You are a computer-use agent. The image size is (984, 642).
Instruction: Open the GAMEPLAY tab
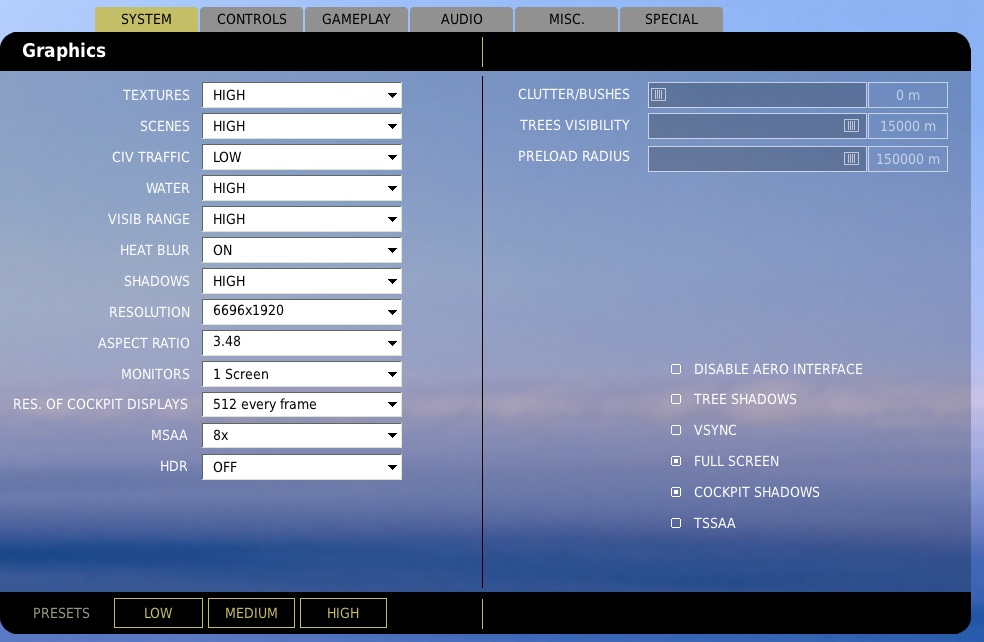[x=356, y=19]
